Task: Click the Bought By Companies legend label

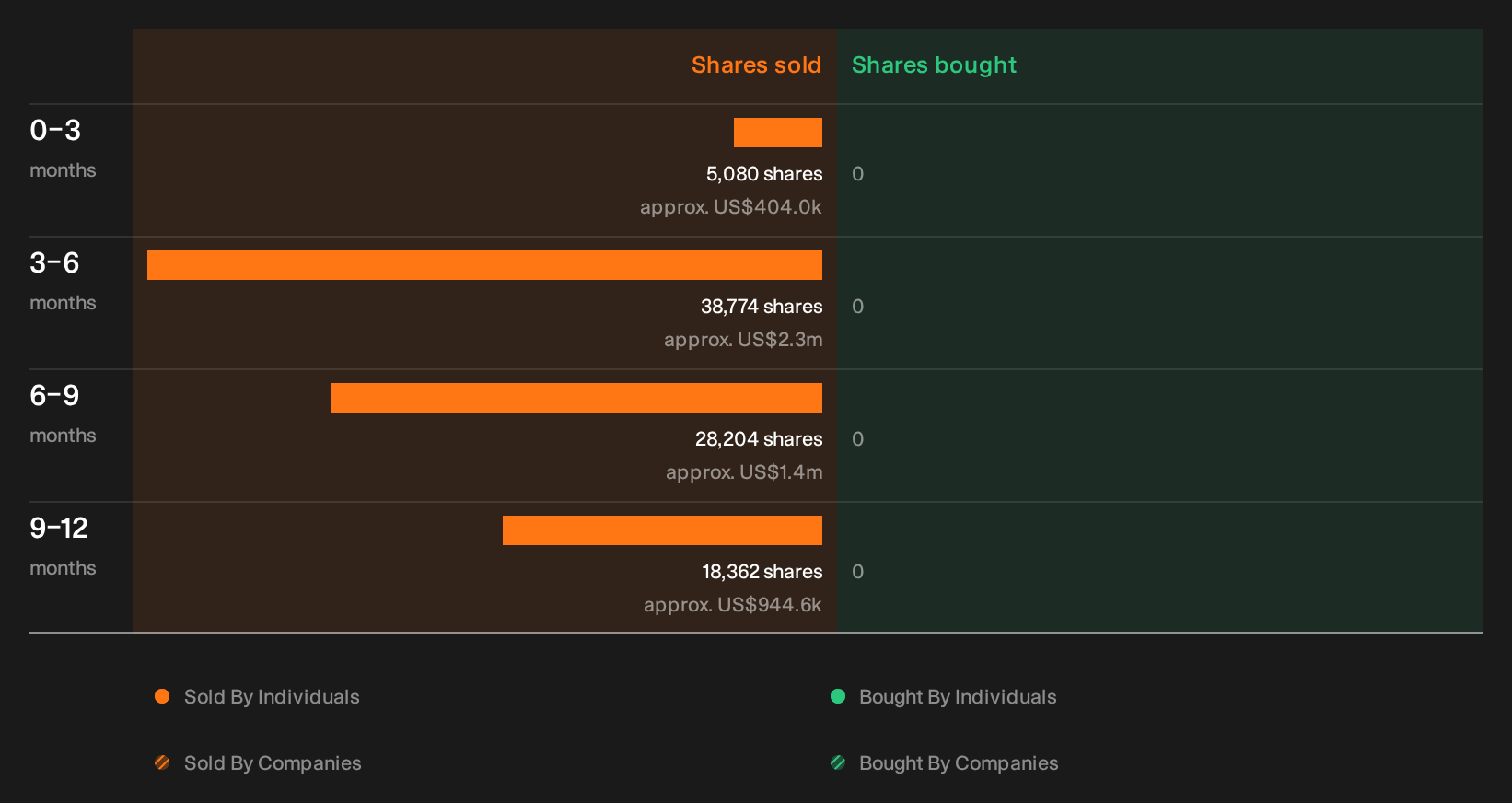Action: [x=959, y=763]
